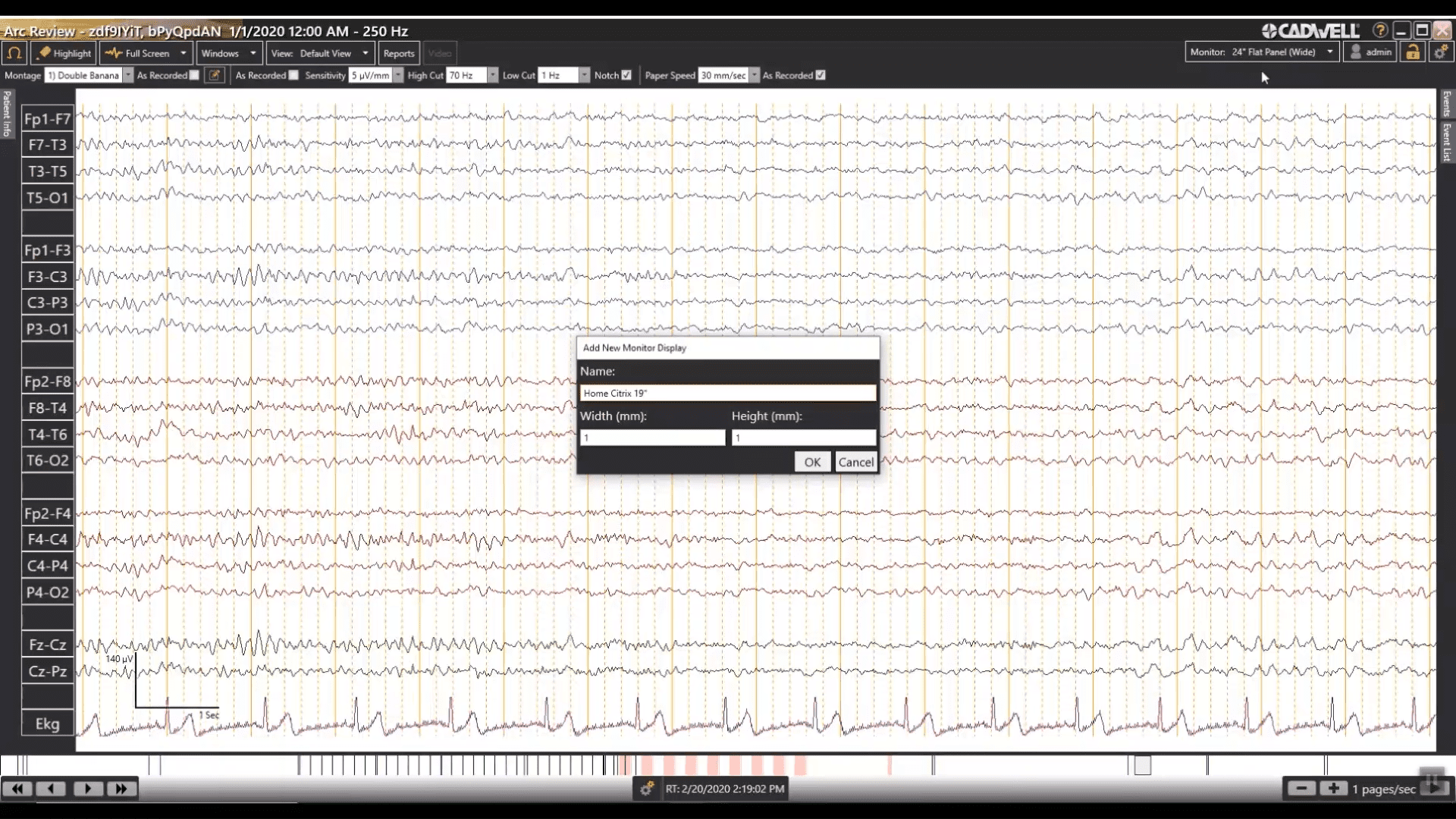Open the High Cut 70 Hz dropdown
Viewport: 1456px width, 819px height.
pyautogui.click(x=493, y=75)
